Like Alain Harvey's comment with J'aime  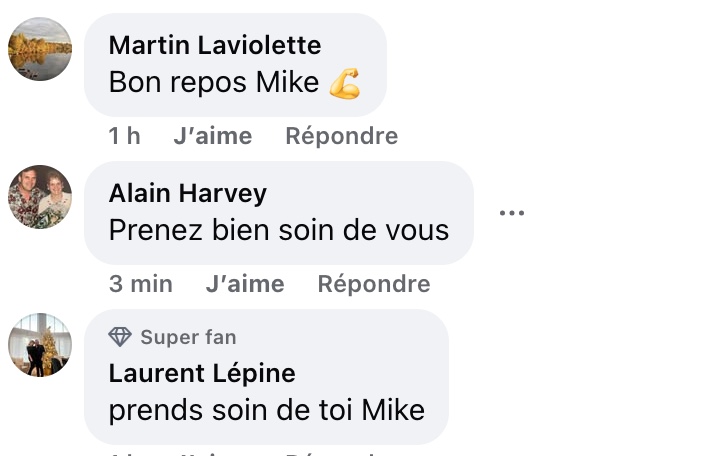click(x=245, y=284)
